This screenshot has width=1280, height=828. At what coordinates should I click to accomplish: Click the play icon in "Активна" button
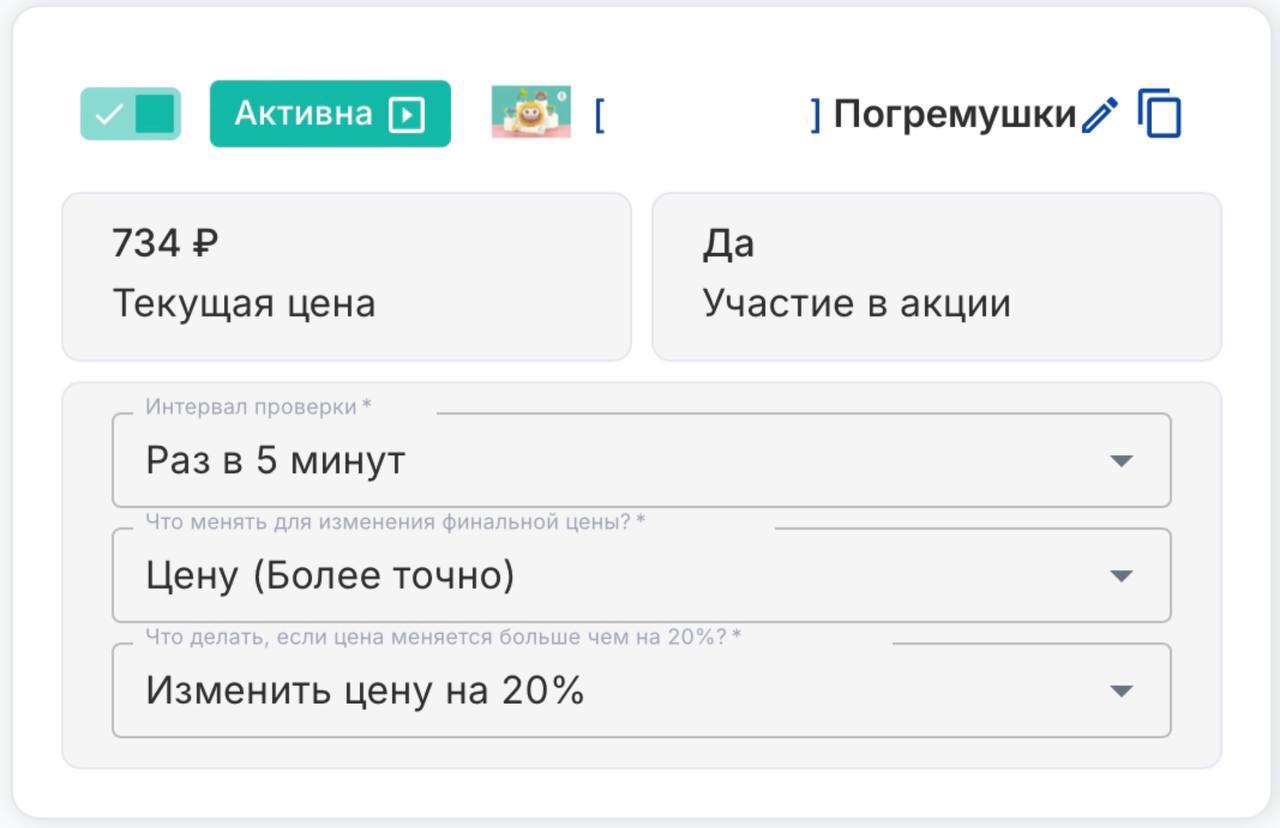coord(406,115)
